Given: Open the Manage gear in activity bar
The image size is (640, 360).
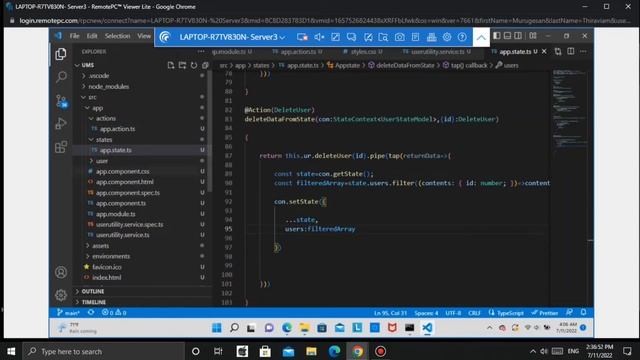Looking at the screenshot, I should pos(61,295).
